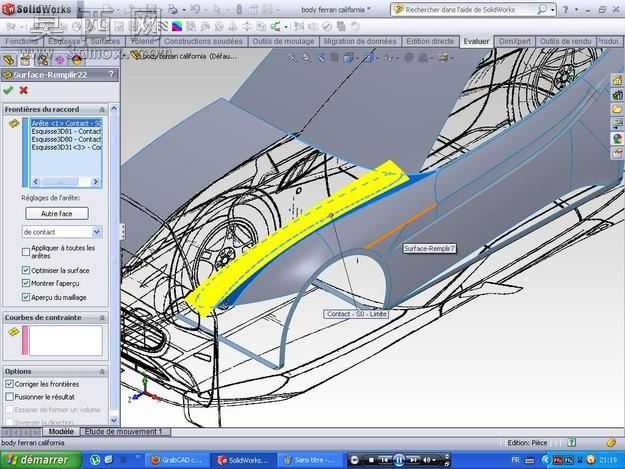Viewport: 625px width, 469px height.
Task: Open the Outils de moulage tab
Action: 283,41
